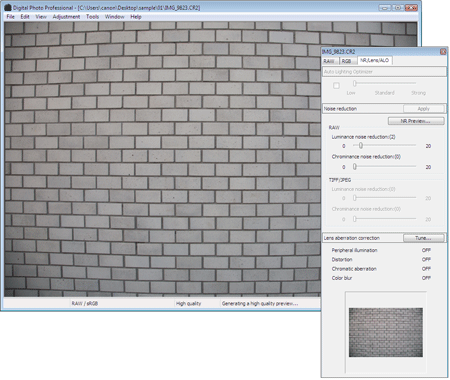Screen dimensions: 450x380
Task: Click the Auto Lighting Optimizer strength slider
Action: coord(385,83)
